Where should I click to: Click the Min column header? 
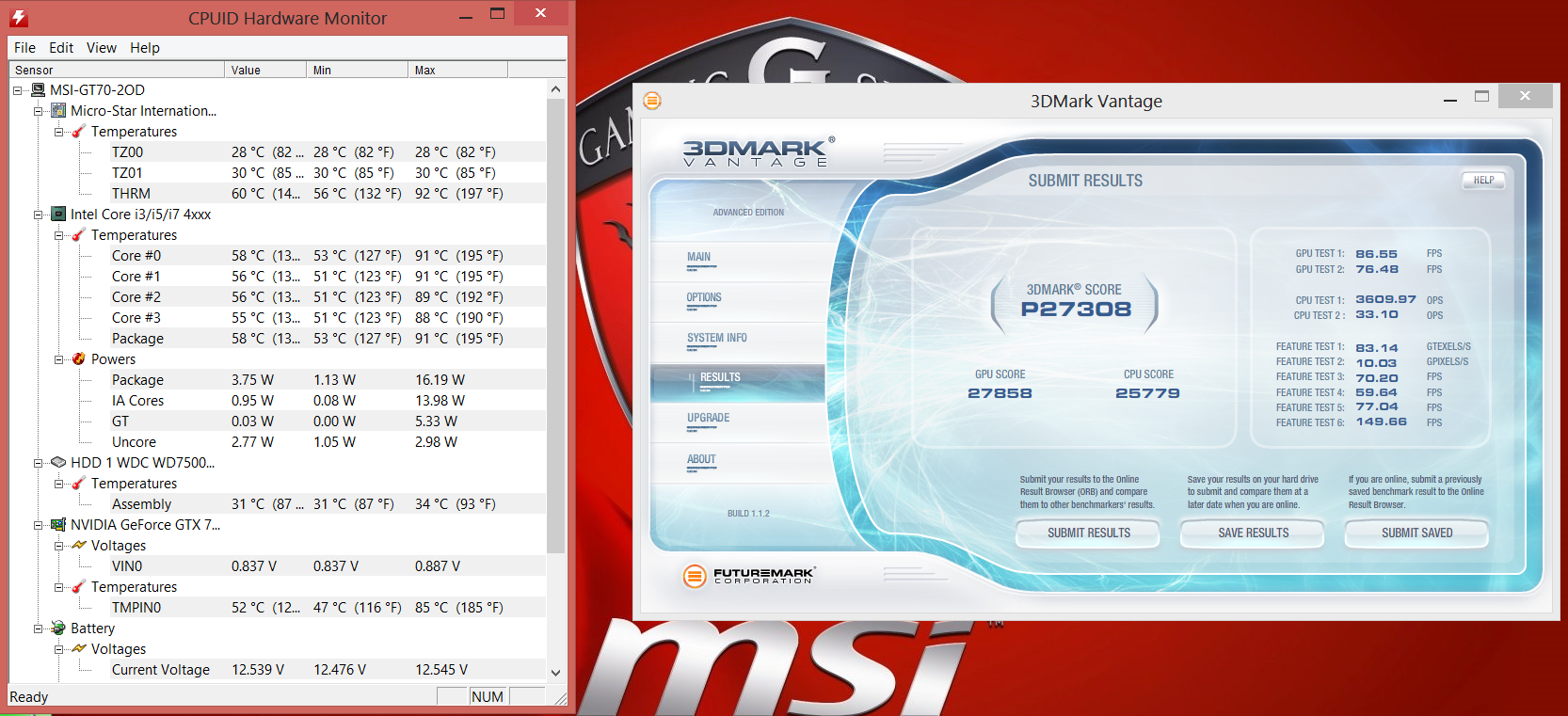pos(357,70)
